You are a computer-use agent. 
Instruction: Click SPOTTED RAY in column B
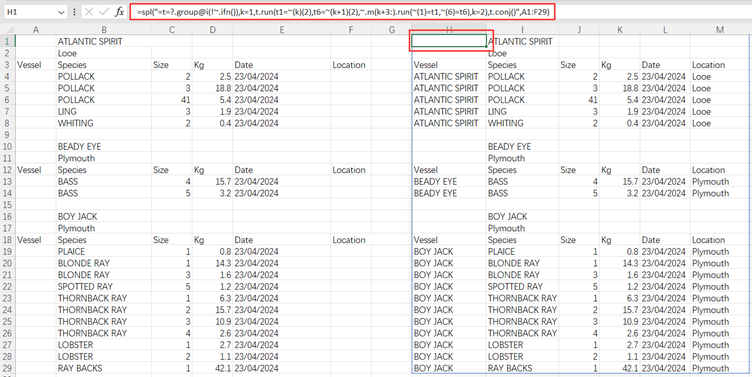tap(85, 286)
